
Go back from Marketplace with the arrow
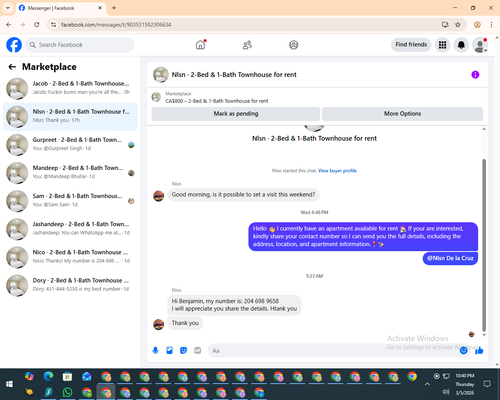[x=12, y=67]
